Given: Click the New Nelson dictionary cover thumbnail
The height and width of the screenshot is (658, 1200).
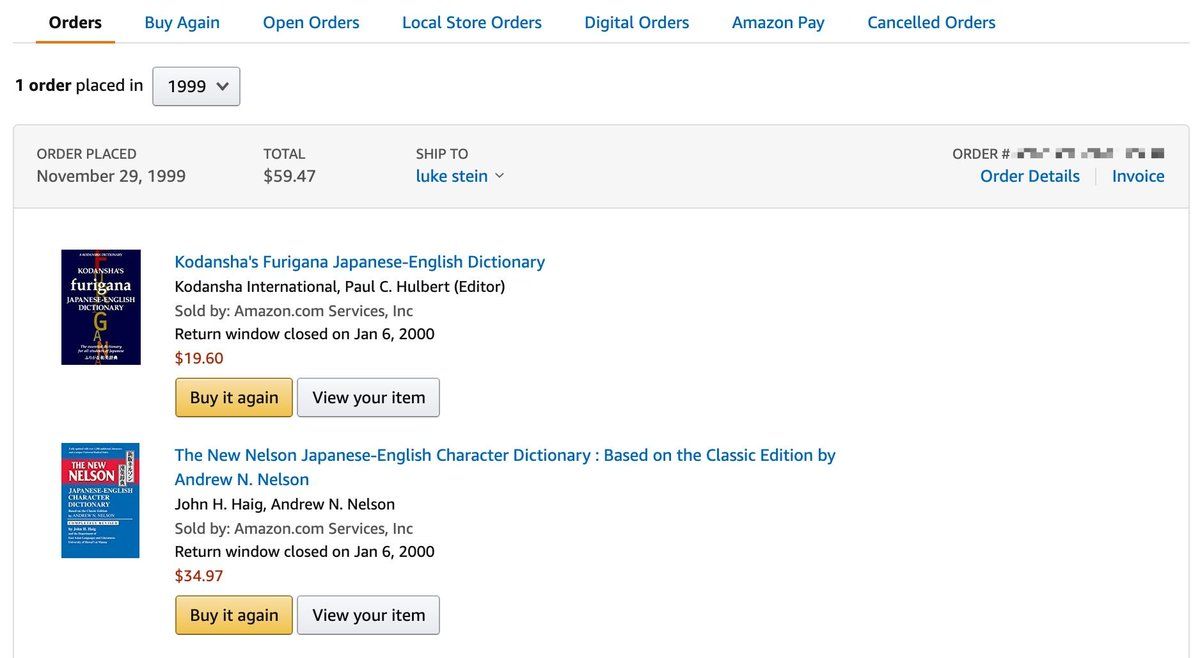Looking at the screenshot, I should [101, 500].
